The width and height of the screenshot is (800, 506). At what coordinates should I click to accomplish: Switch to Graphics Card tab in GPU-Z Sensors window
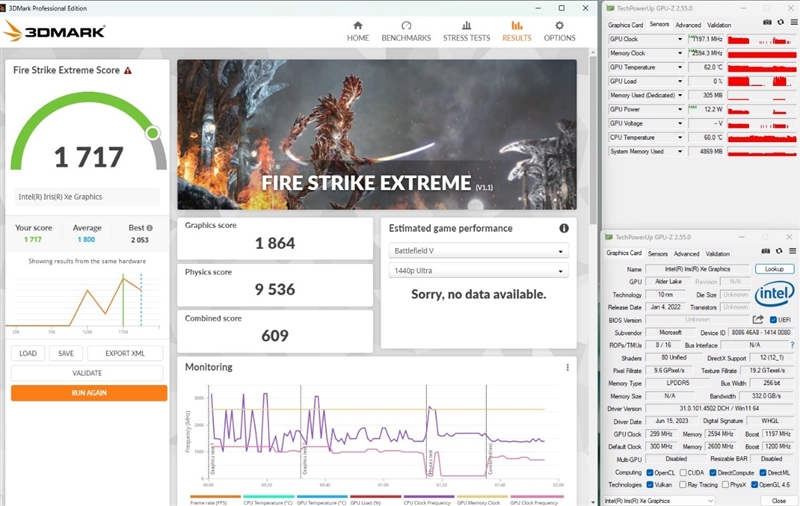pos(625,24)
